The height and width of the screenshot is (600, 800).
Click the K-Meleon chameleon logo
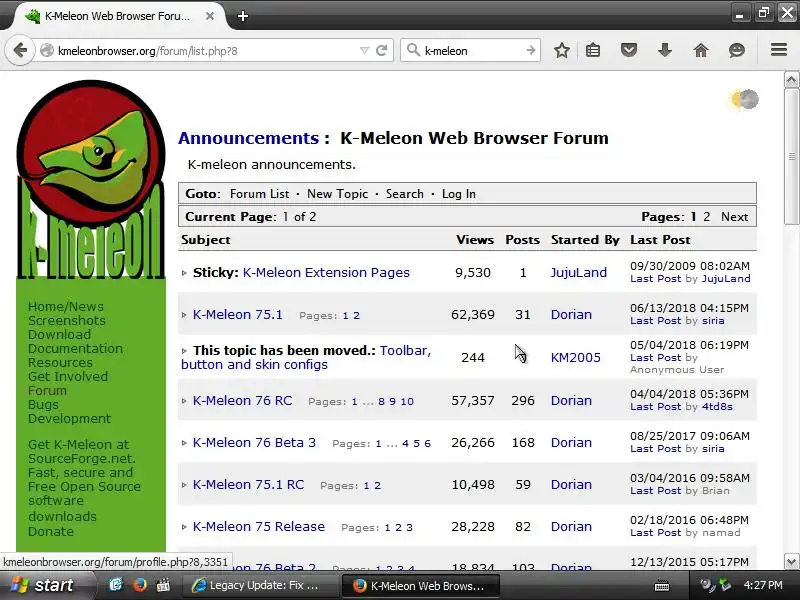[x=91, y=179]
